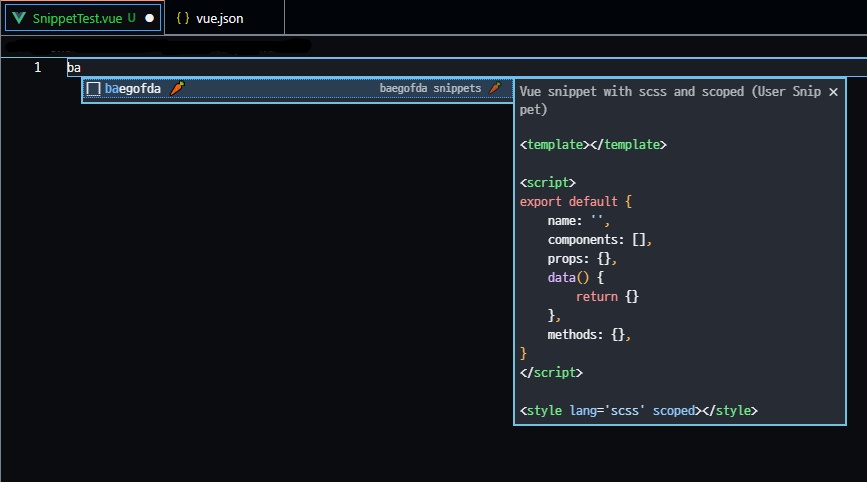Click the 'return {}' preview line
The image size is (867, 482).
pos(607,297)
